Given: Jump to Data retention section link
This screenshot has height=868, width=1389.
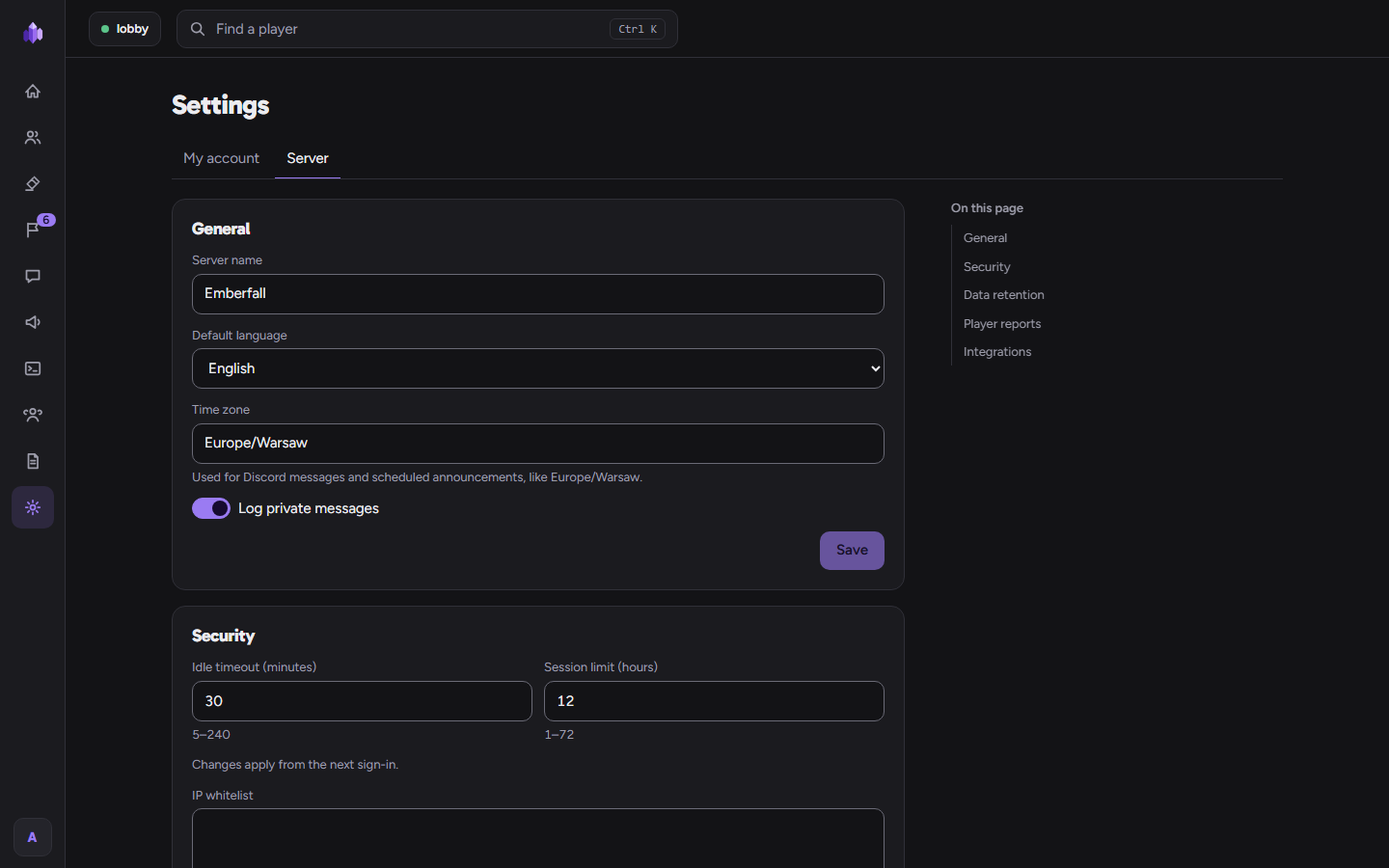Looking at the screenshot, I should pos(1004,295).
